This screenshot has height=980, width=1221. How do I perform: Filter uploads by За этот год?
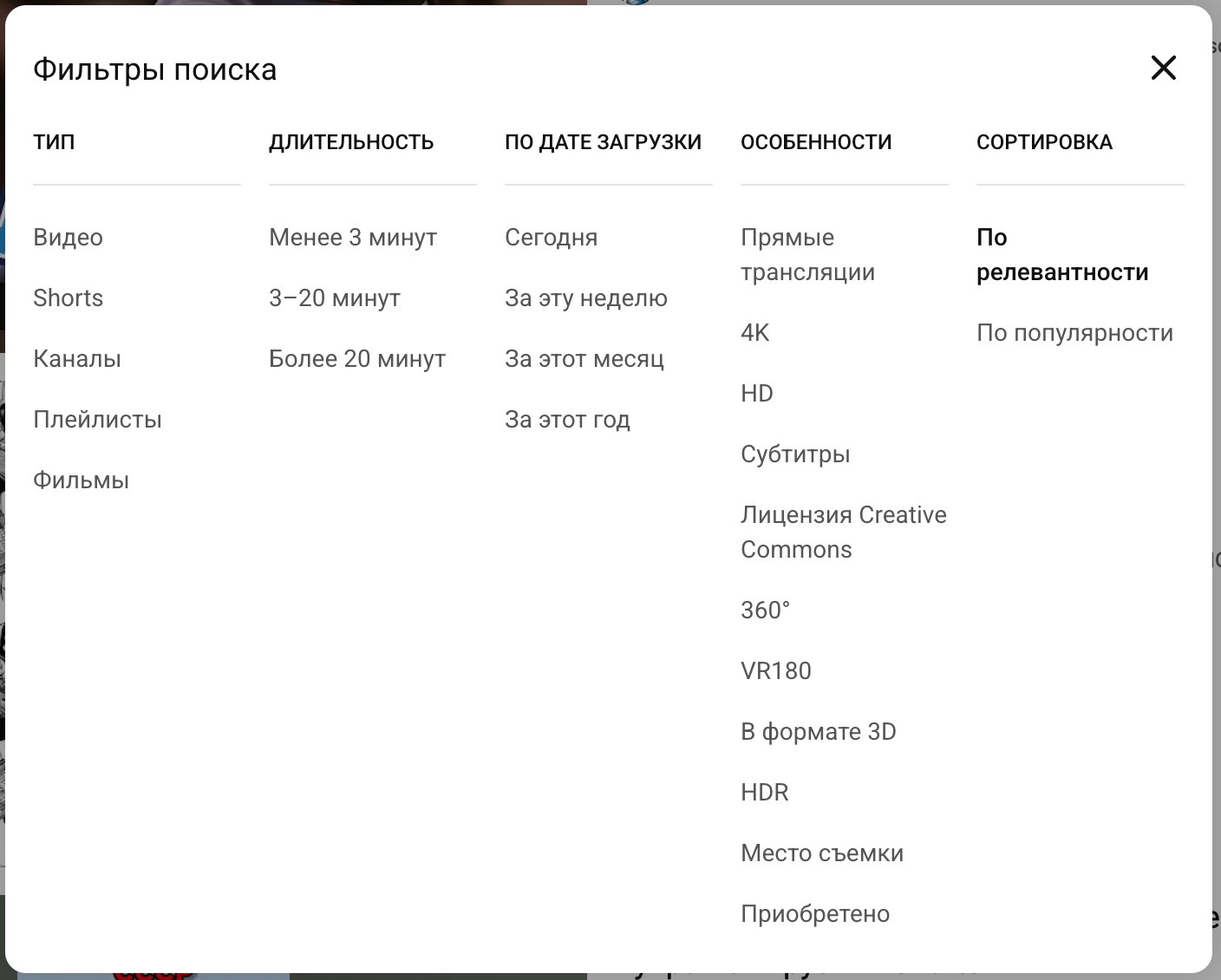click(567, 420)
